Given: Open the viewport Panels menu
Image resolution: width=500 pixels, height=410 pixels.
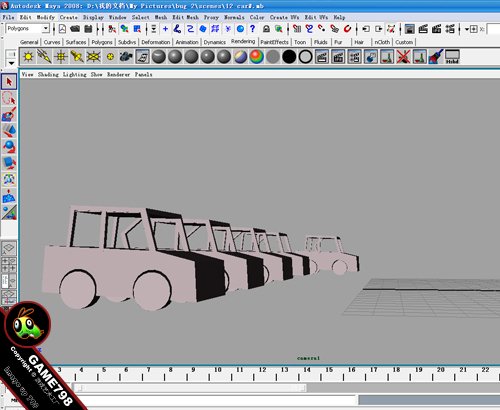Looking at the screenshot, I should [x=143, y=74].
